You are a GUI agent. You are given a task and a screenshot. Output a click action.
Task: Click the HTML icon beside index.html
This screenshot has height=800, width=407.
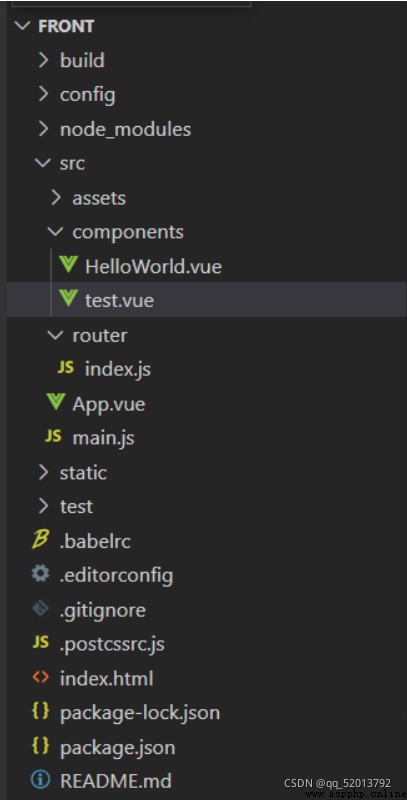tap(41, 678)
